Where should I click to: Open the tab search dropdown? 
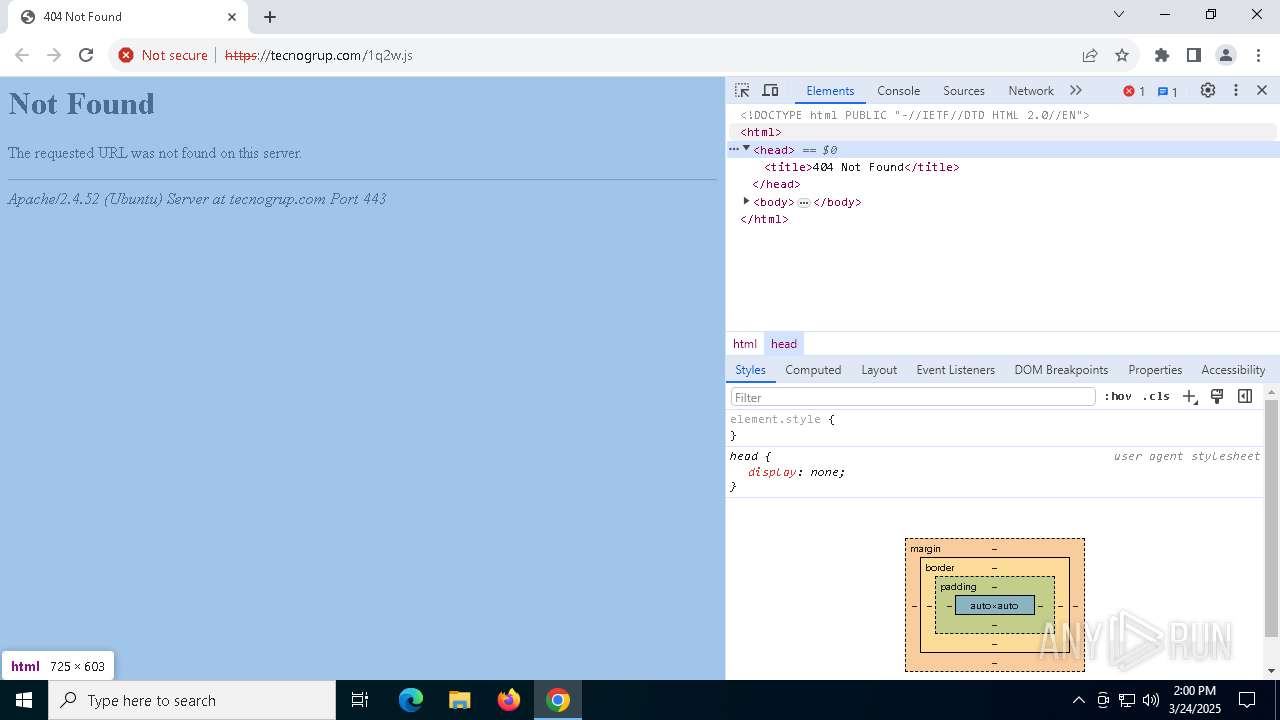[1119, 14]
